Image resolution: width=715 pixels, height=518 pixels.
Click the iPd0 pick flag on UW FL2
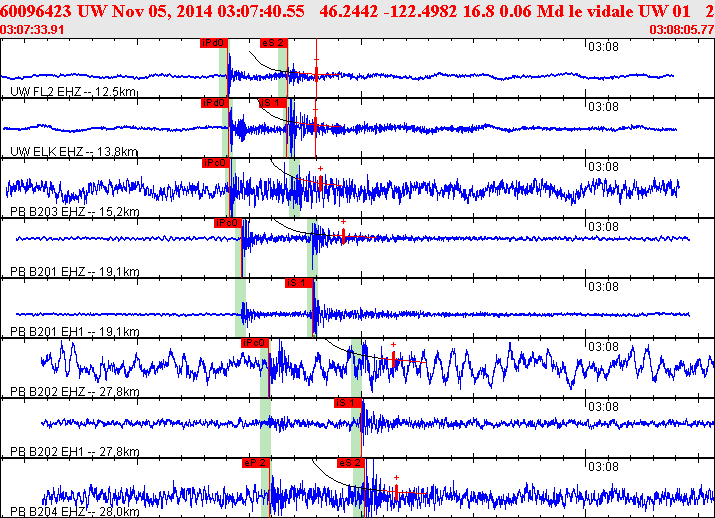point(213,44)
